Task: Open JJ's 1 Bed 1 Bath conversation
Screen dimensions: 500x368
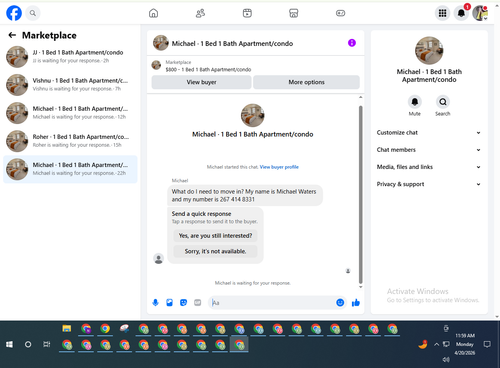Action: pyautogui.click(x=70, y=57)
